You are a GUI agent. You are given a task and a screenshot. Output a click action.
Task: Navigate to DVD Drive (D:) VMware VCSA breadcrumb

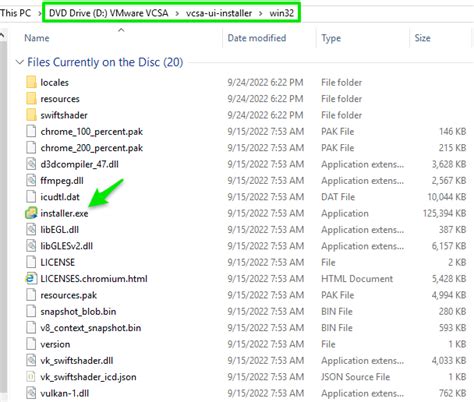(109, 13)
